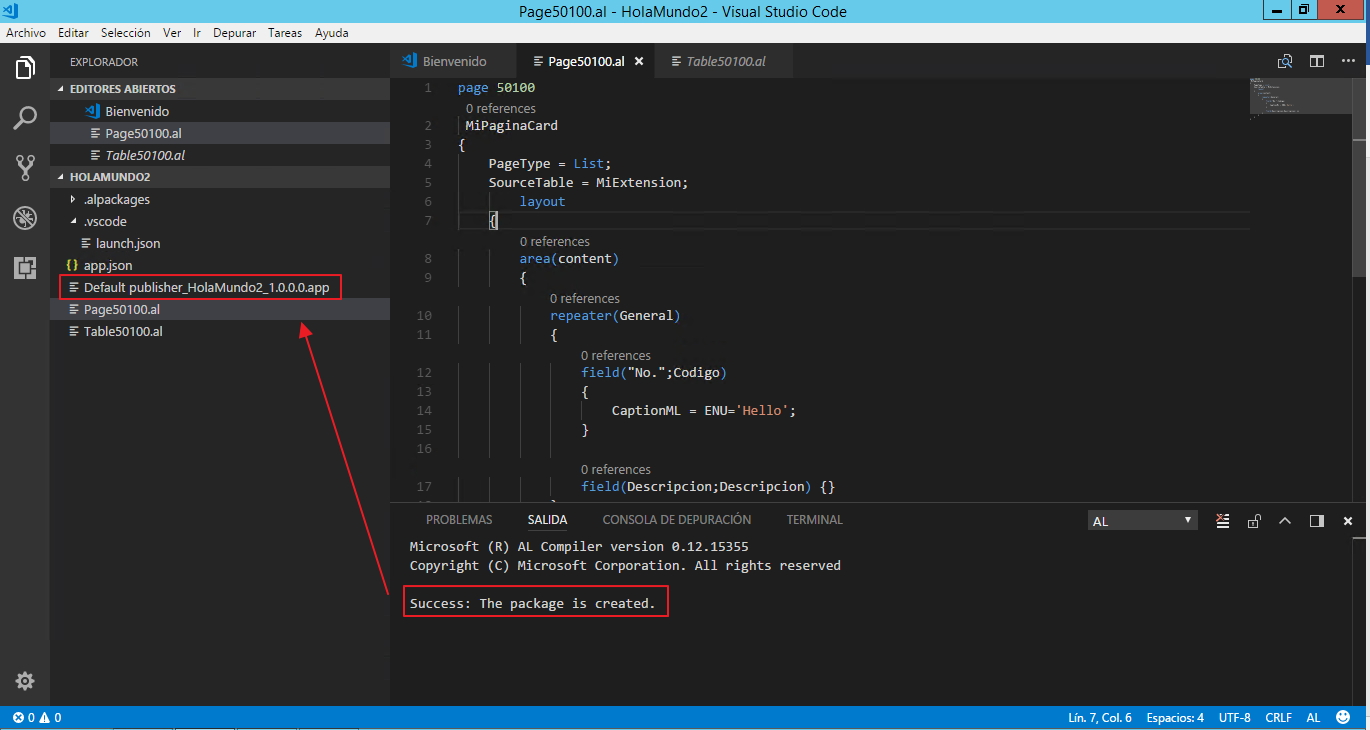Open the Depurar menu

coord(234,33)
